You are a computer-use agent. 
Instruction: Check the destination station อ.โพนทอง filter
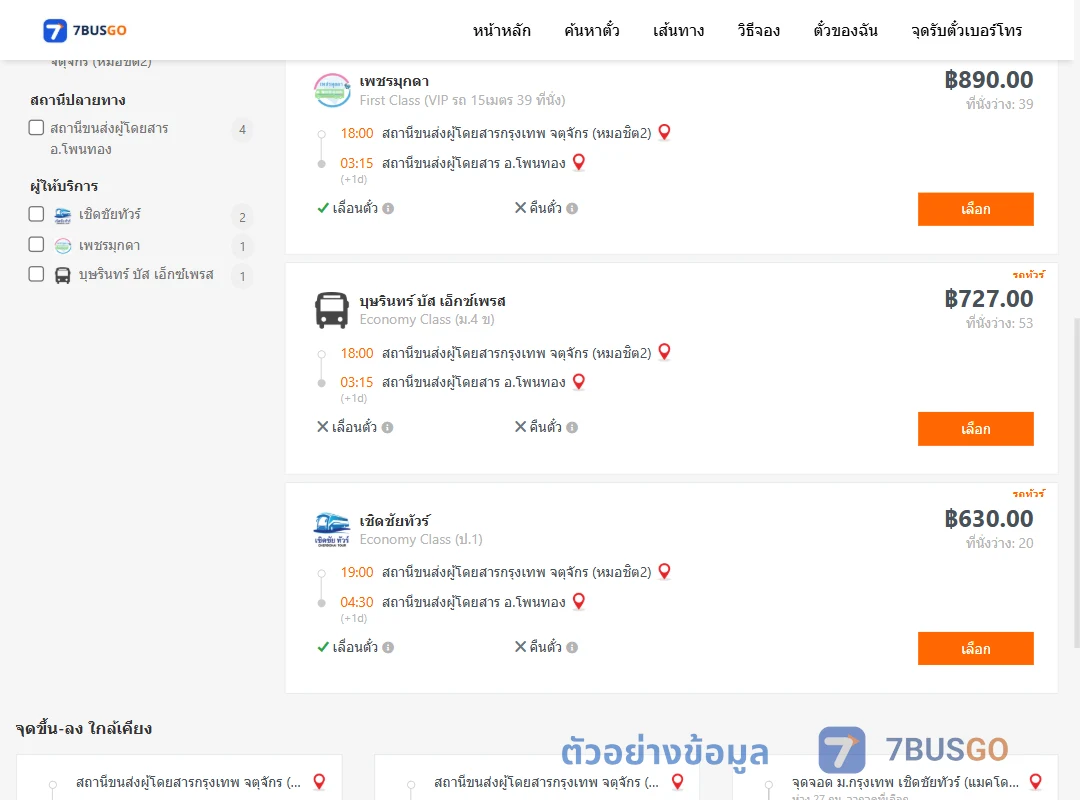pos(37,127)
